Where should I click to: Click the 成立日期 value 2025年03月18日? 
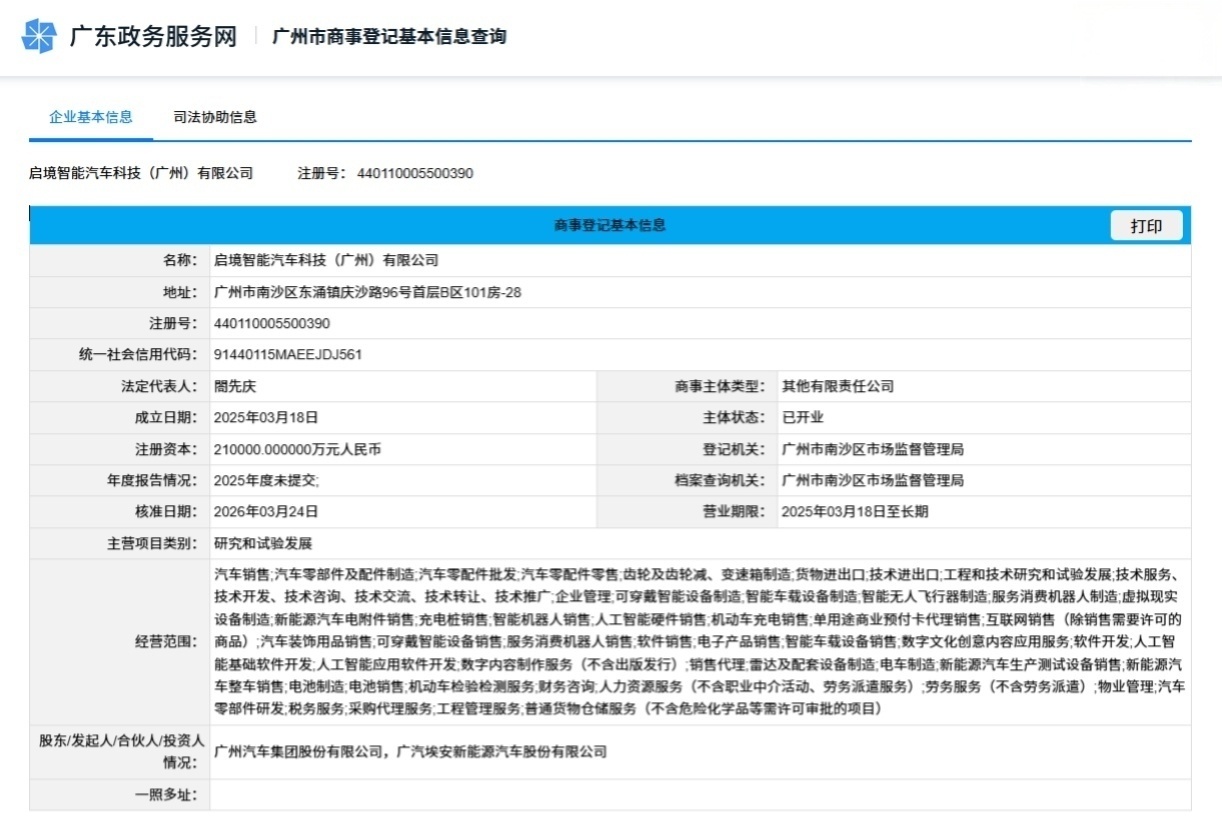click(265, 417)
